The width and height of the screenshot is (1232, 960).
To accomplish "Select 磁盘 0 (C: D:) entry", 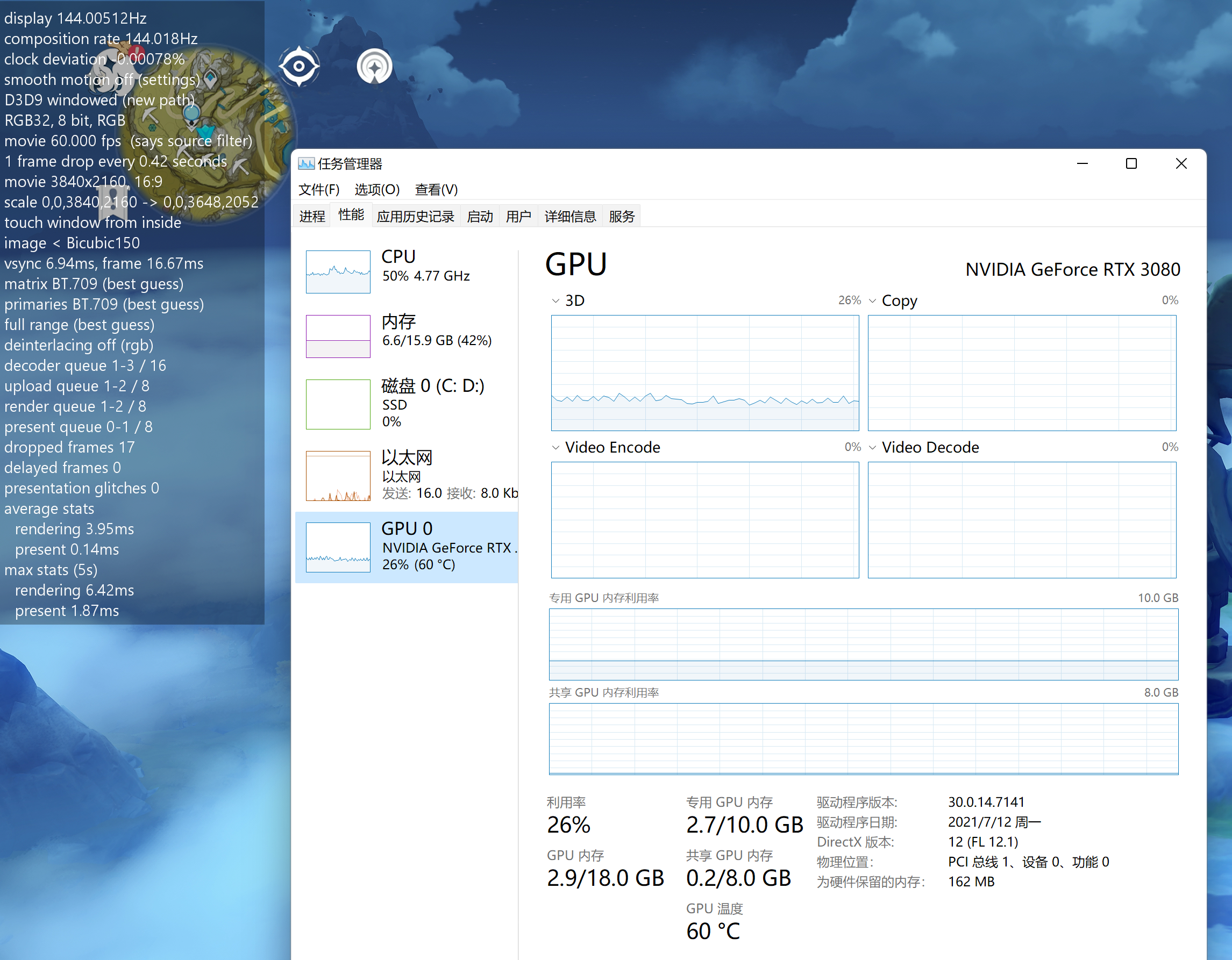I will [407, 404].
